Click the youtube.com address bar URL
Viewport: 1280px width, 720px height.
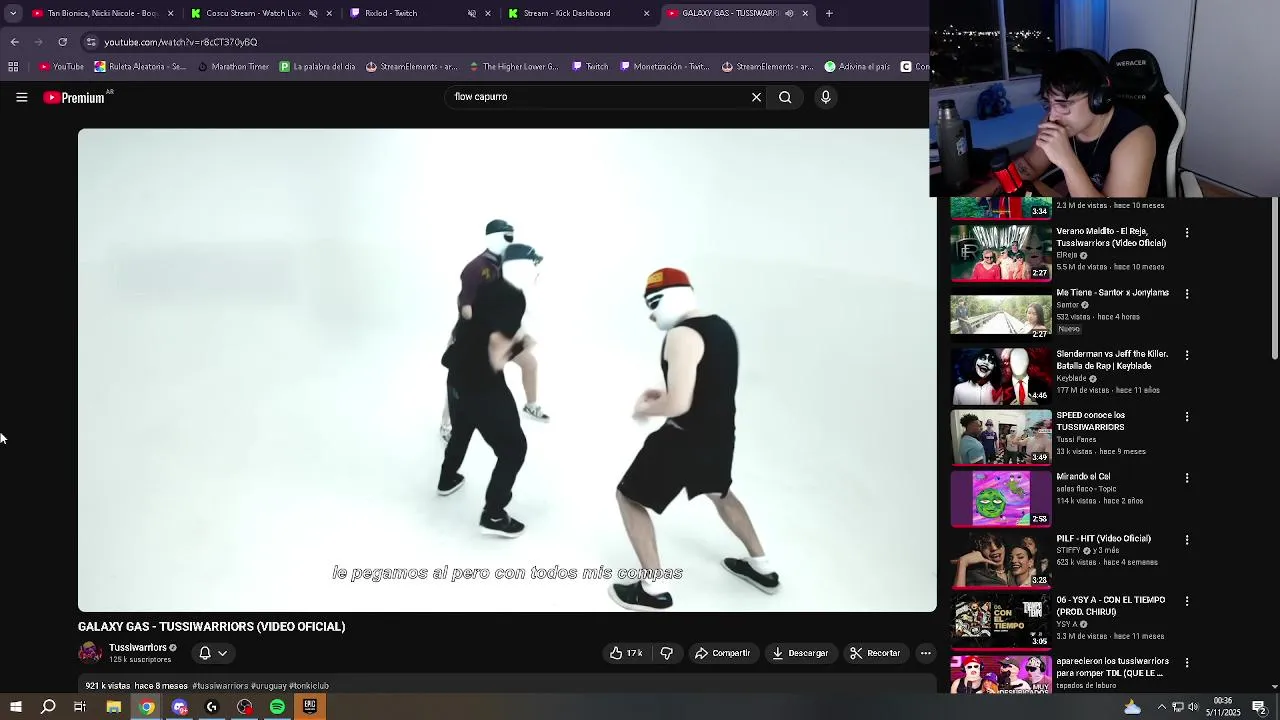point(181,42)
